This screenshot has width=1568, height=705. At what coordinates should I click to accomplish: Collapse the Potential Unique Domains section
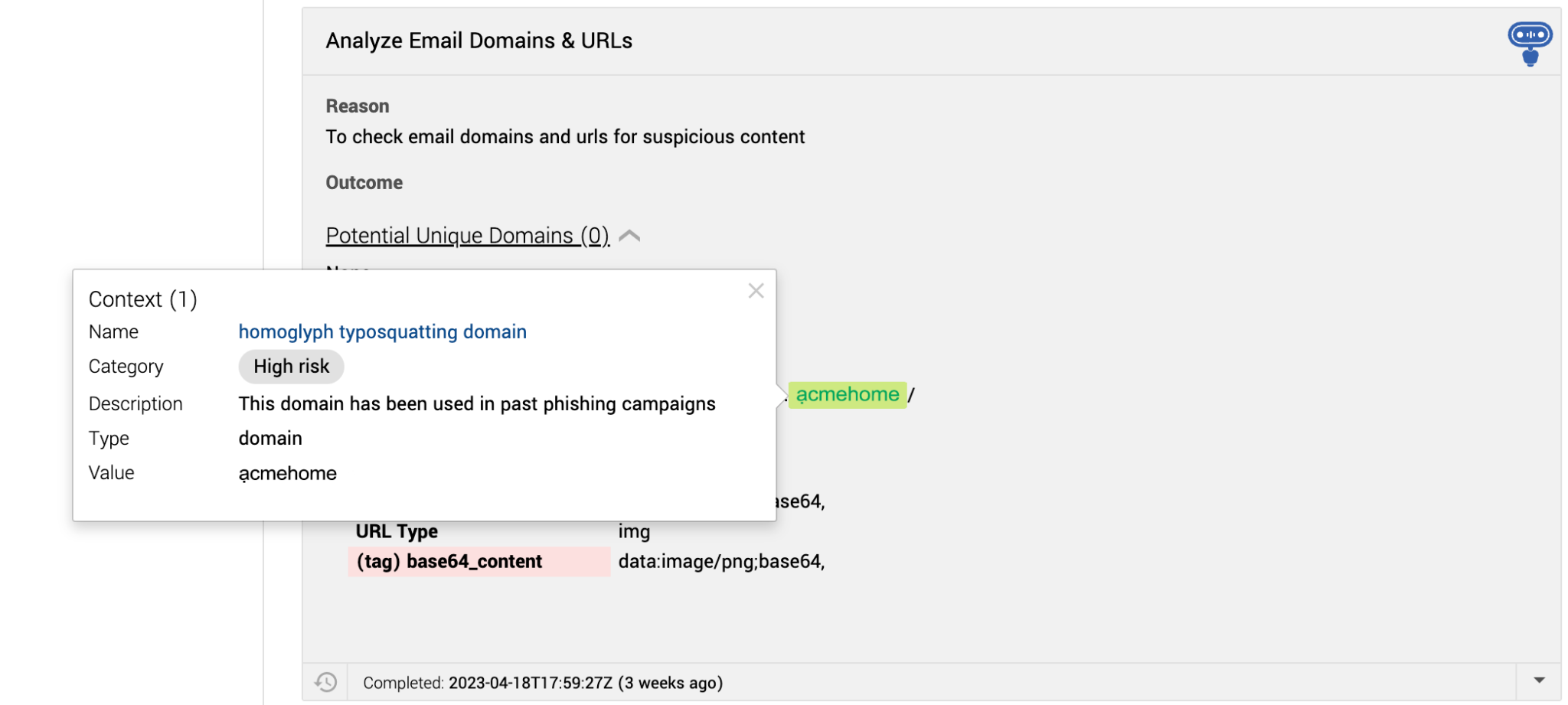[629, 236]
